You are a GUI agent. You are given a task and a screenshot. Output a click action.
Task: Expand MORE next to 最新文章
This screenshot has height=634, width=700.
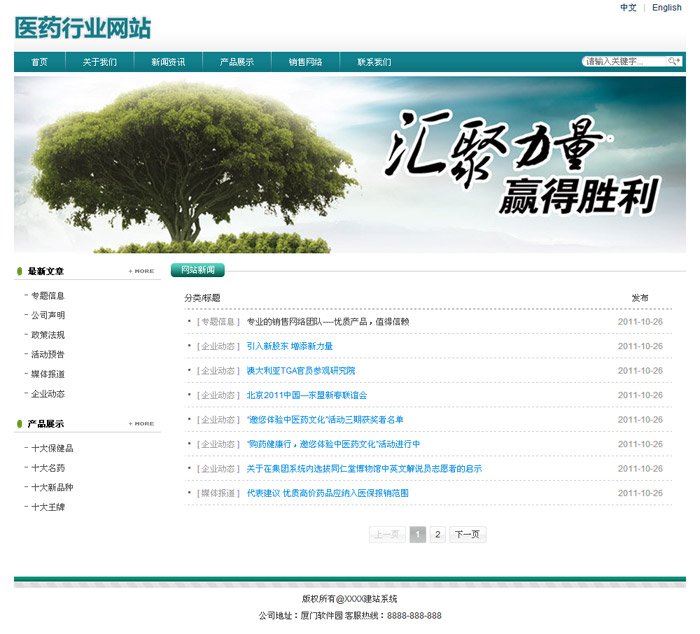[x=141, y=271]
